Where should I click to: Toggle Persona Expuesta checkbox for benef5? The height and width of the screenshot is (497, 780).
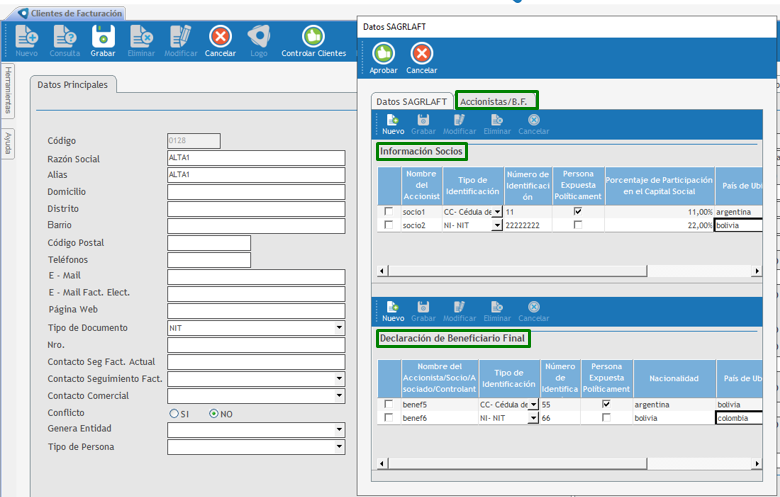[606, 404]
